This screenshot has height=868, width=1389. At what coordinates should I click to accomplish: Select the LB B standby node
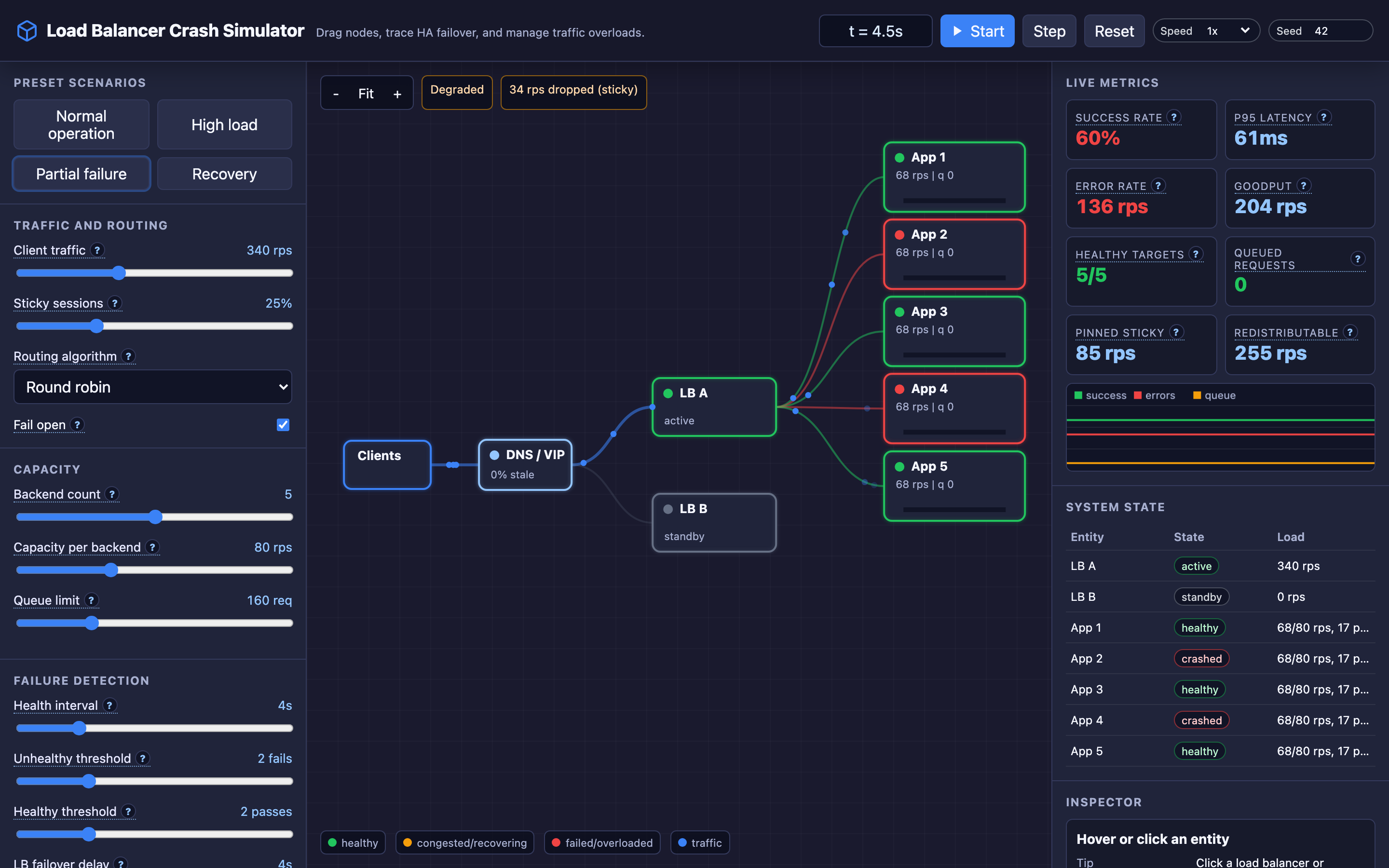pos(714,523)
